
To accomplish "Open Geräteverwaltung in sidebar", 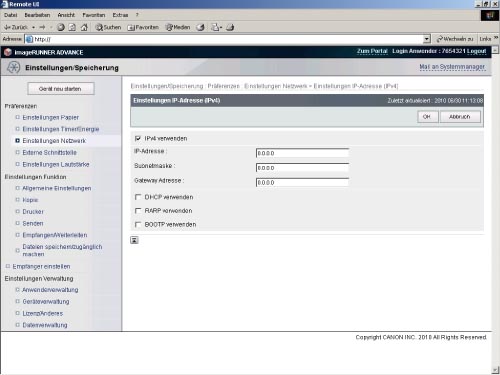I will click(x=46, y=302).
